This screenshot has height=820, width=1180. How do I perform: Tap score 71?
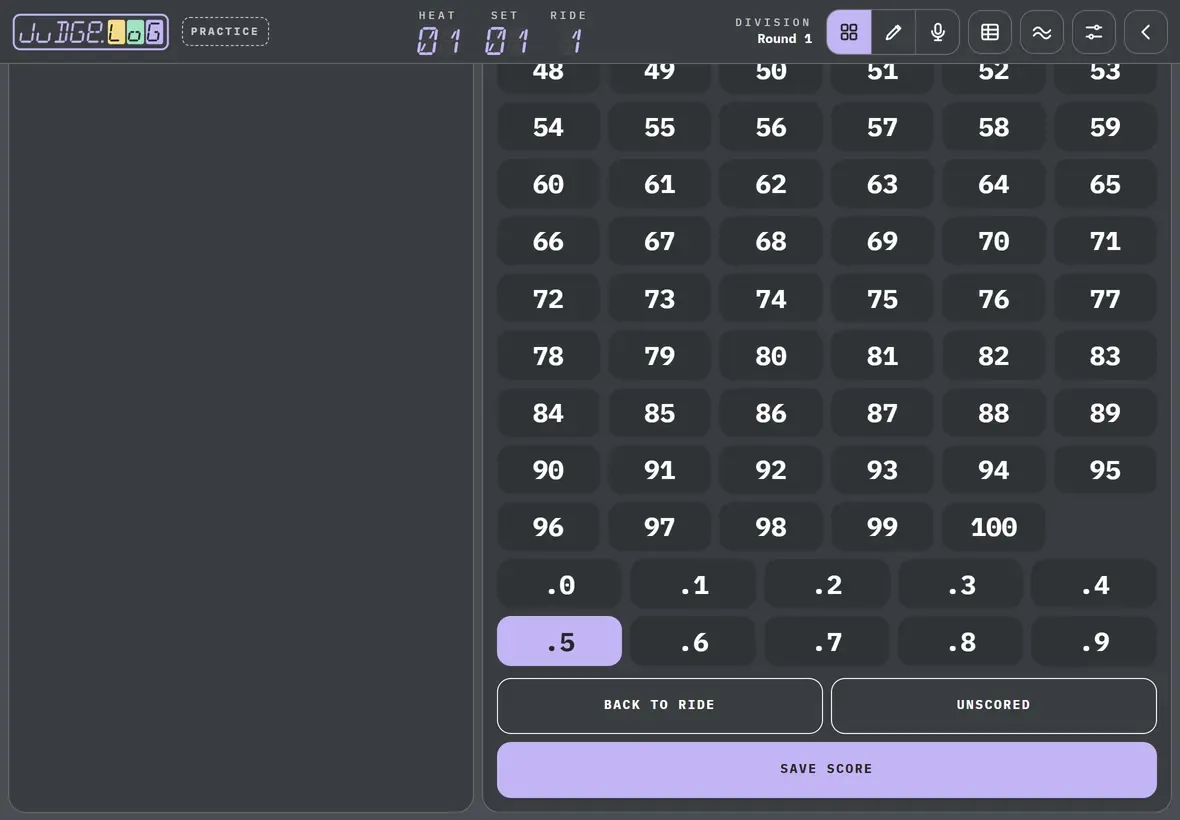pos(1105,241)
